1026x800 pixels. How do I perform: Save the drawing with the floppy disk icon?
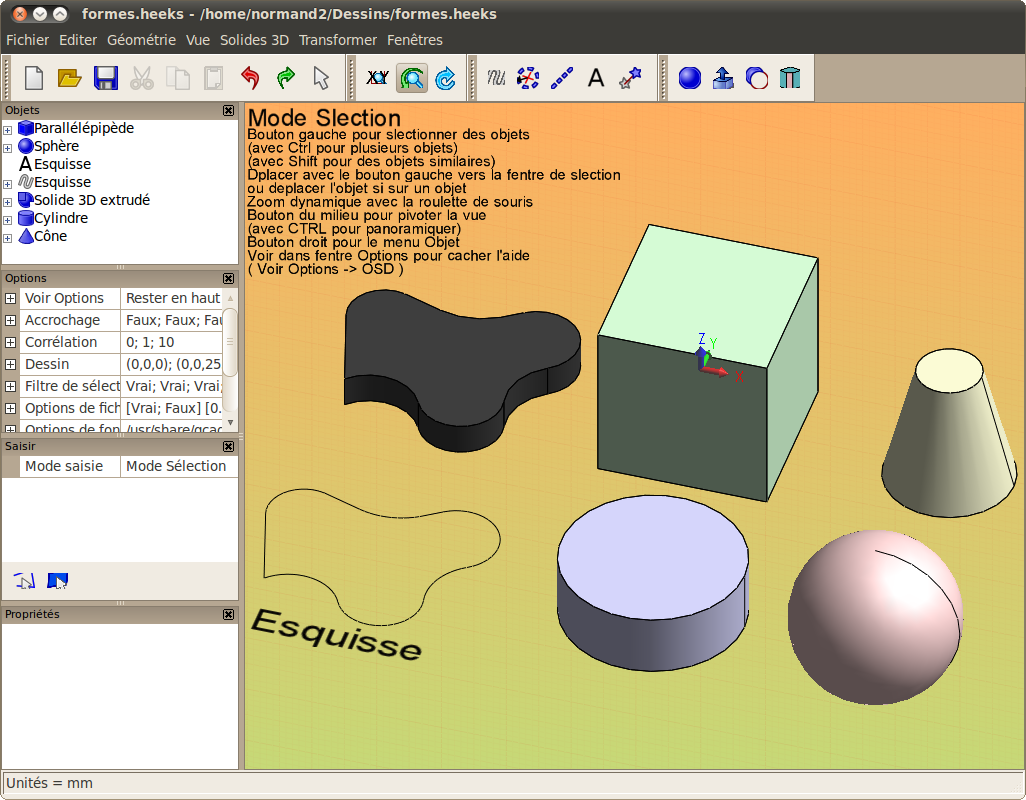coord(105,78)
